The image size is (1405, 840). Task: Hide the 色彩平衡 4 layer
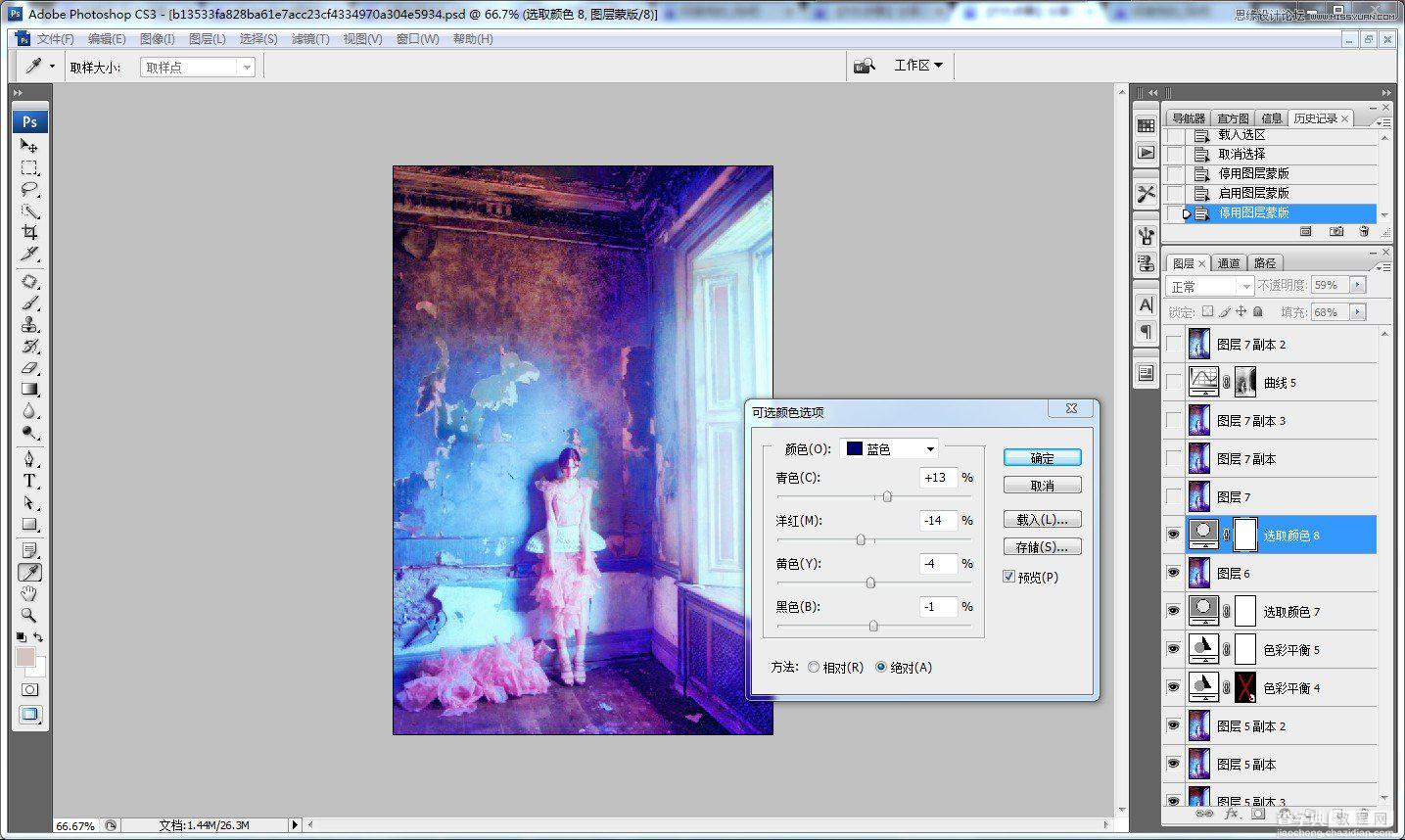point(1173,687)
